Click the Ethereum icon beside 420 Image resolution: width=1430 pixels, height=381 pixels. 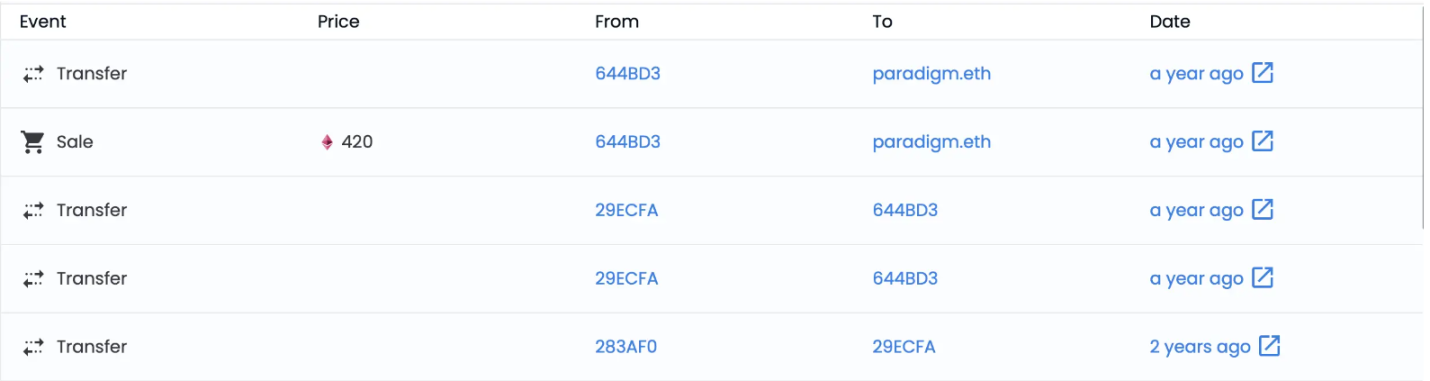(327, 142)
